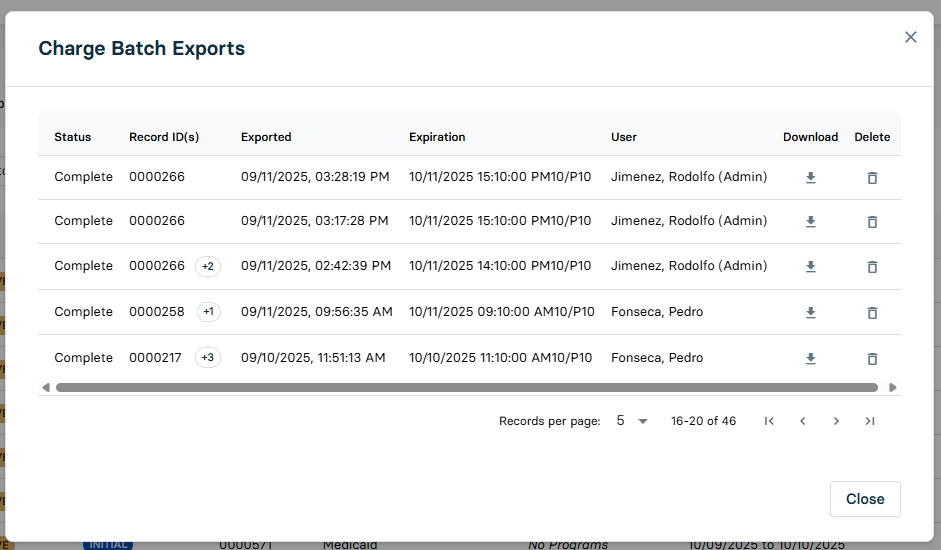Delete the 11:51:13 AM export
The width and height of the screenshot is (941, 550).
point(872,358)
